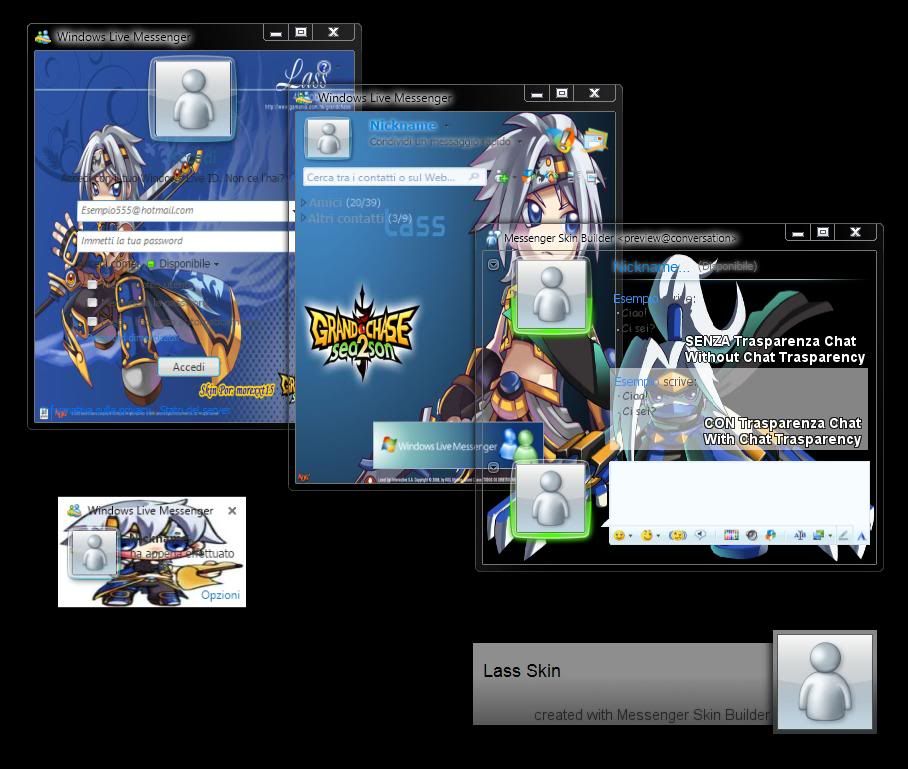Collapse the contact picture using top arrow button

click(x=493, y=265)
